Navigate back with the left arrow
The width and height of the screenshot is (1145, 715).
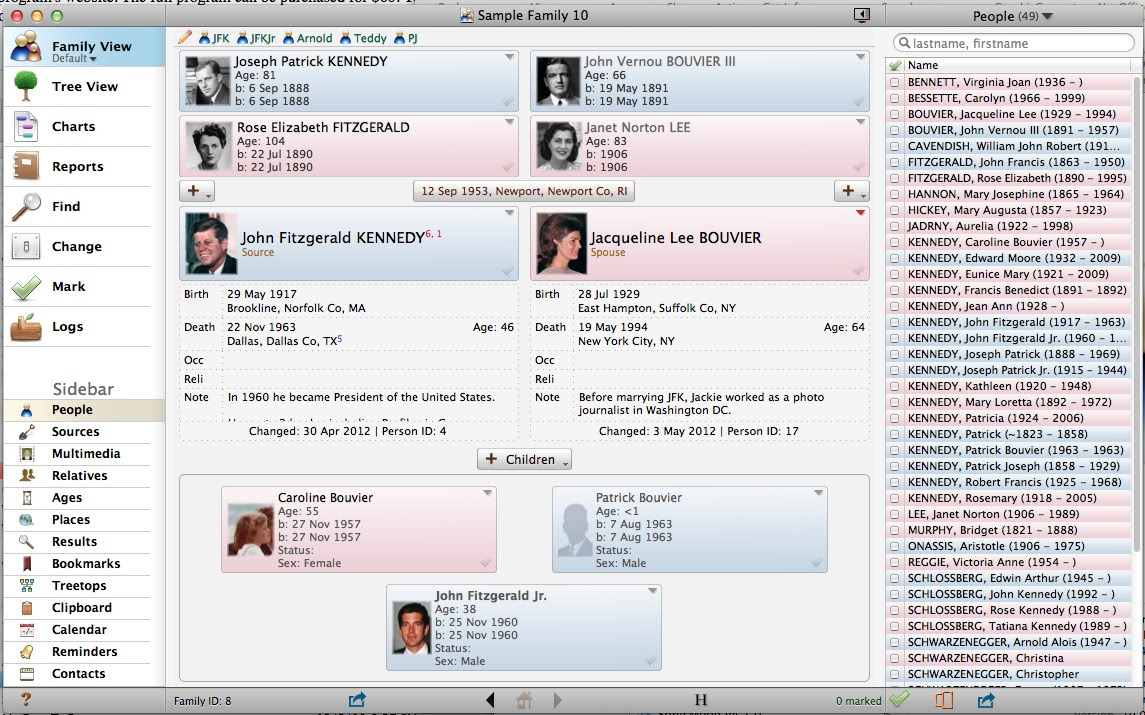(x=490, y=700)
